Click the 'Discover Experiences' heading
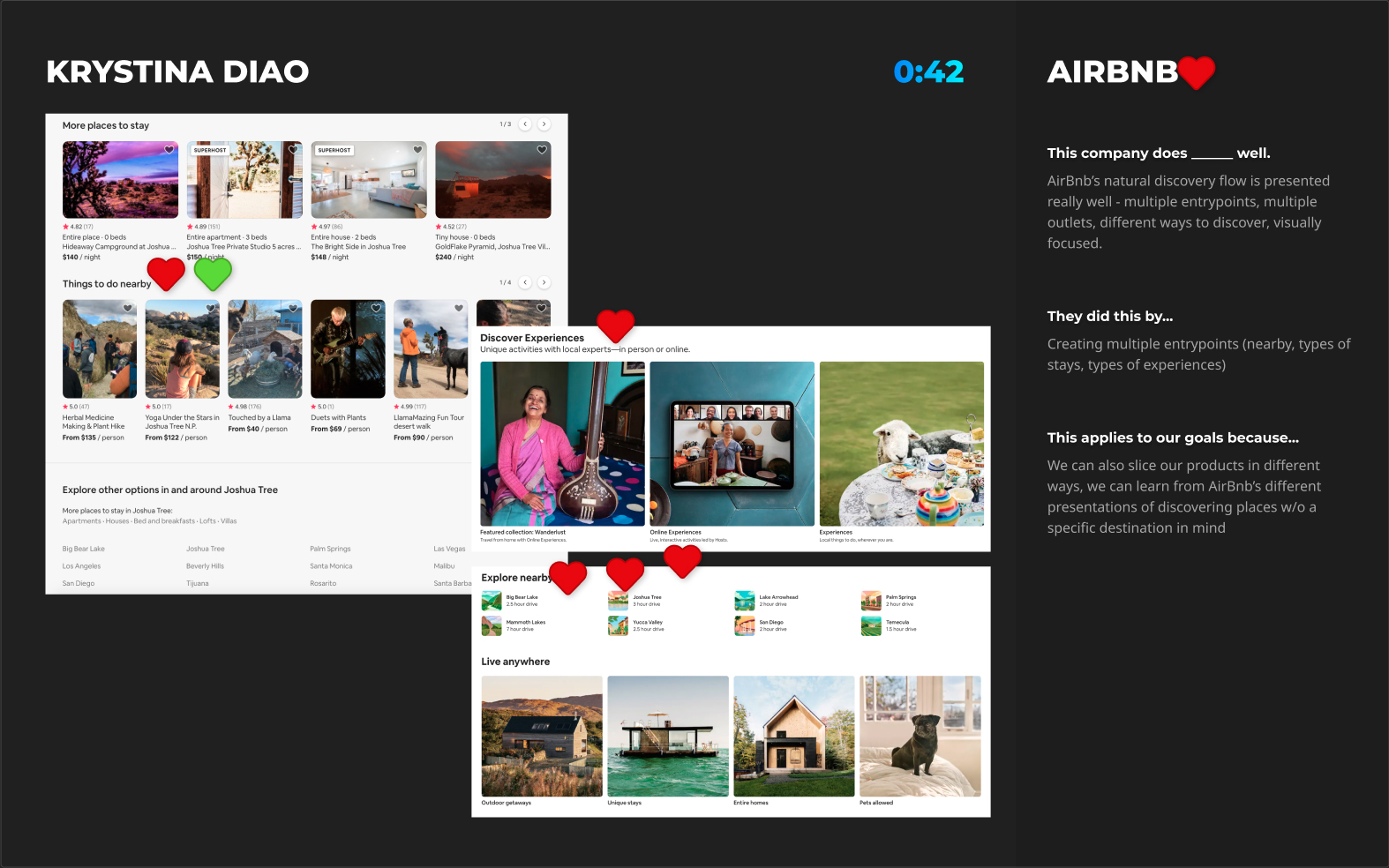 coord(532,338)
